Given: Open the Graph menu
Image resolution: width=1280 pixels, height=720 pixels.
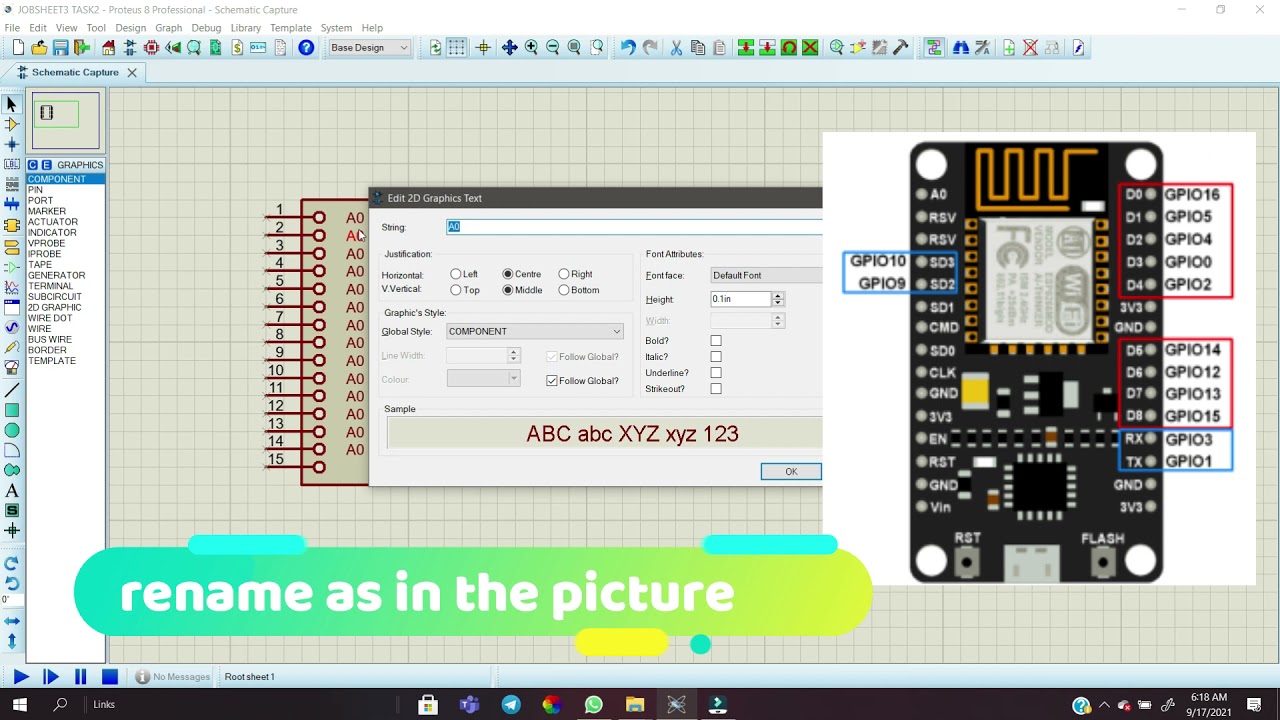Looking at the screenshot, I should 168,28.
